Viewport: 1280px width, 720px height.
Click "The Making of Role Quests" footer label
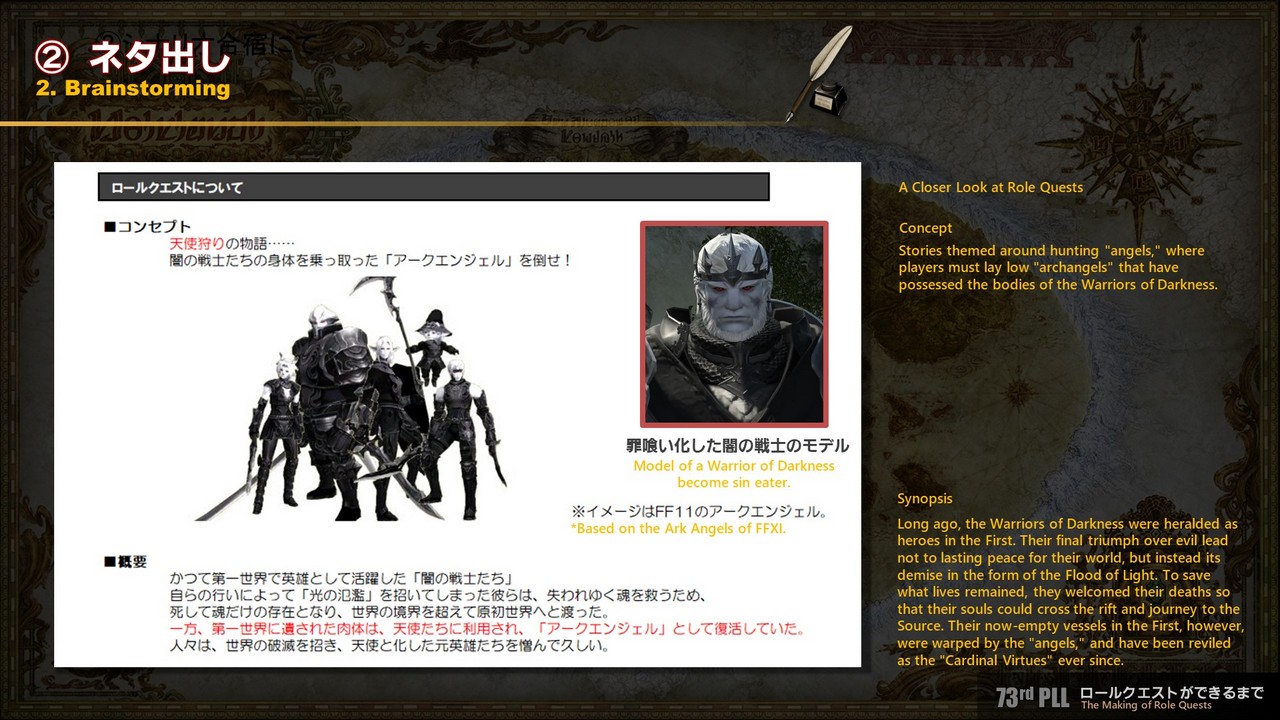pyautogui.click(x=1146, y=706)
